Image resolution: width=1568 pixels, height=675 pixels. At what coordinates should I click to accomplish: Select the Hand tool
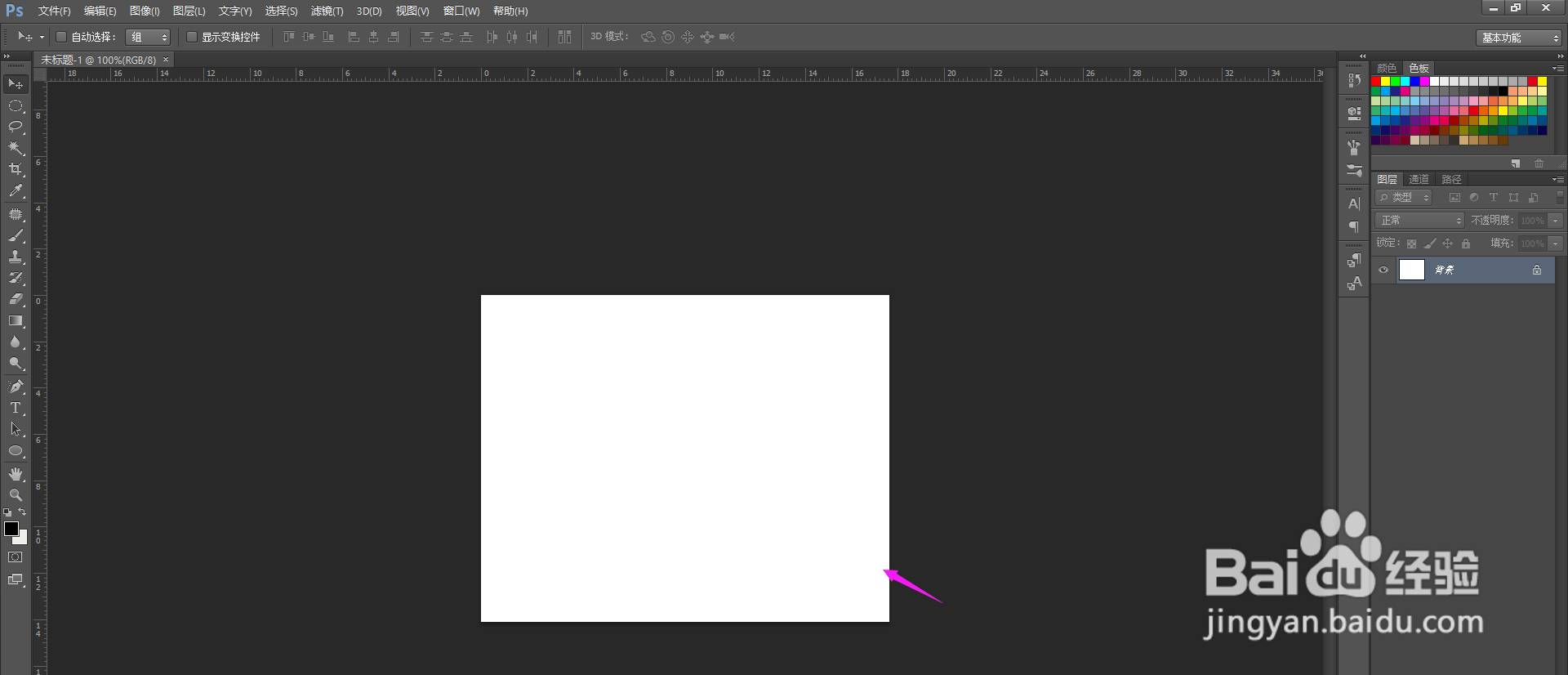pyautogui.click(x=16, y=474)
